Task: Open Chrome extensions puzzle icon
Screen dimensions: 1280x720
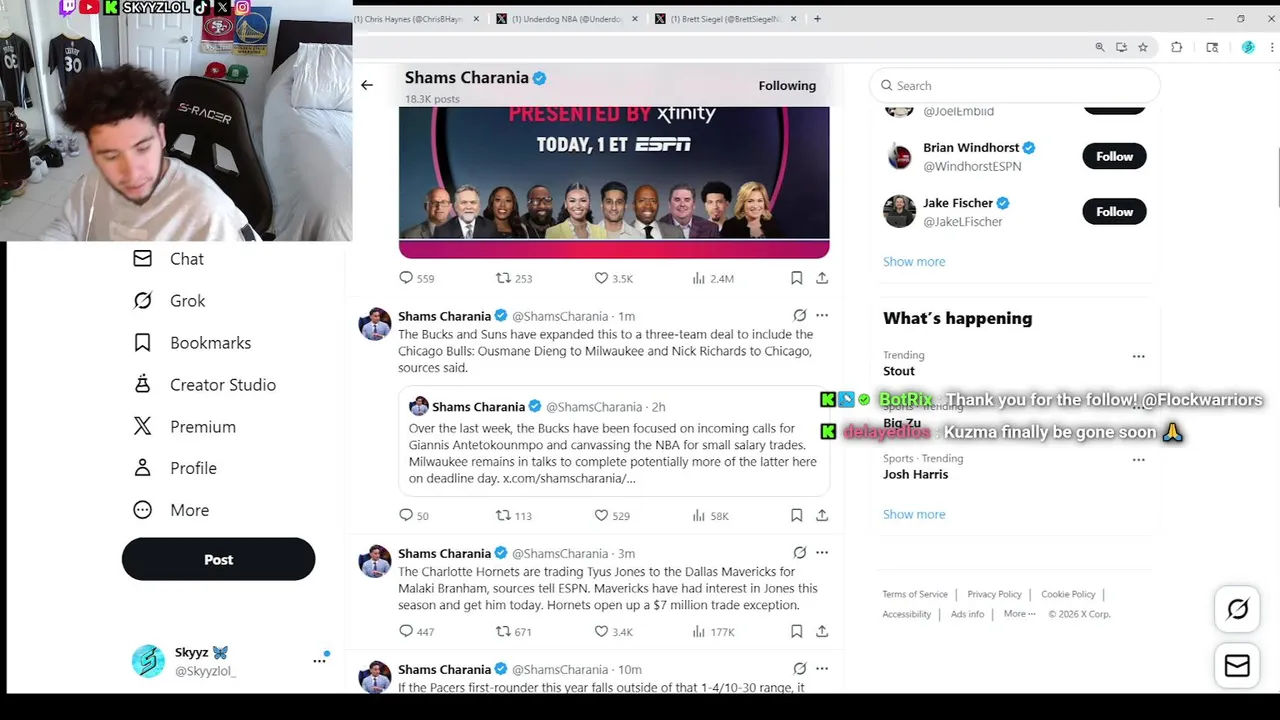Action: tap(1176, 47)
